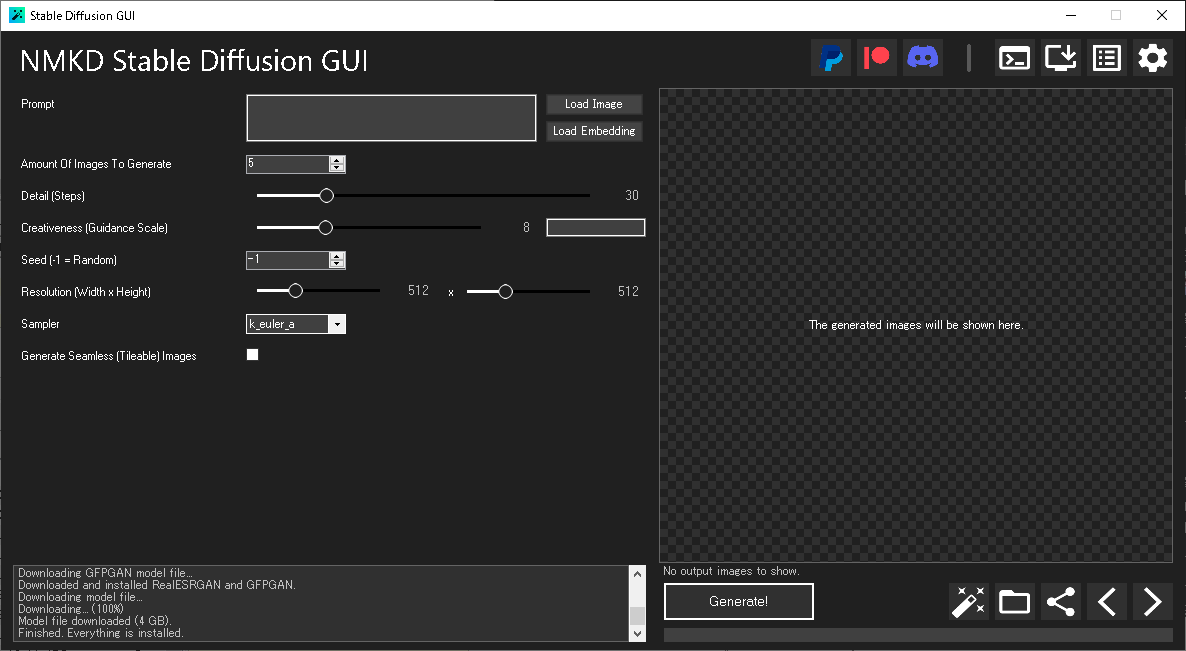Screen dimensions: 1186x651
Task: Click the share image icon
Action: pos(1060,601)
